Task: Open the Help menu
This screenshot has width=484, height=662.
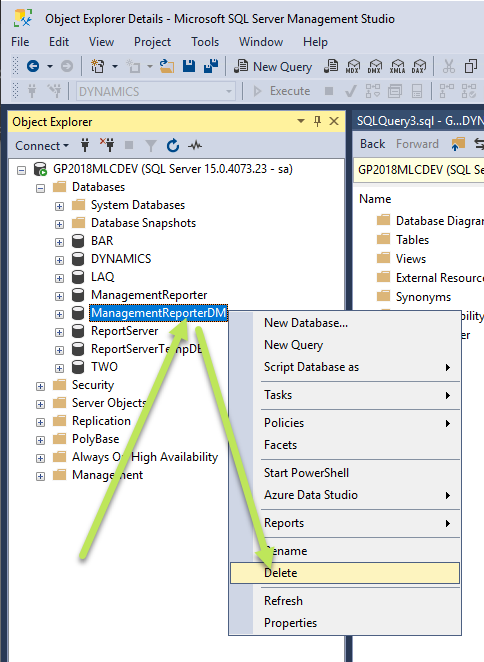Action: click(315, 42)
